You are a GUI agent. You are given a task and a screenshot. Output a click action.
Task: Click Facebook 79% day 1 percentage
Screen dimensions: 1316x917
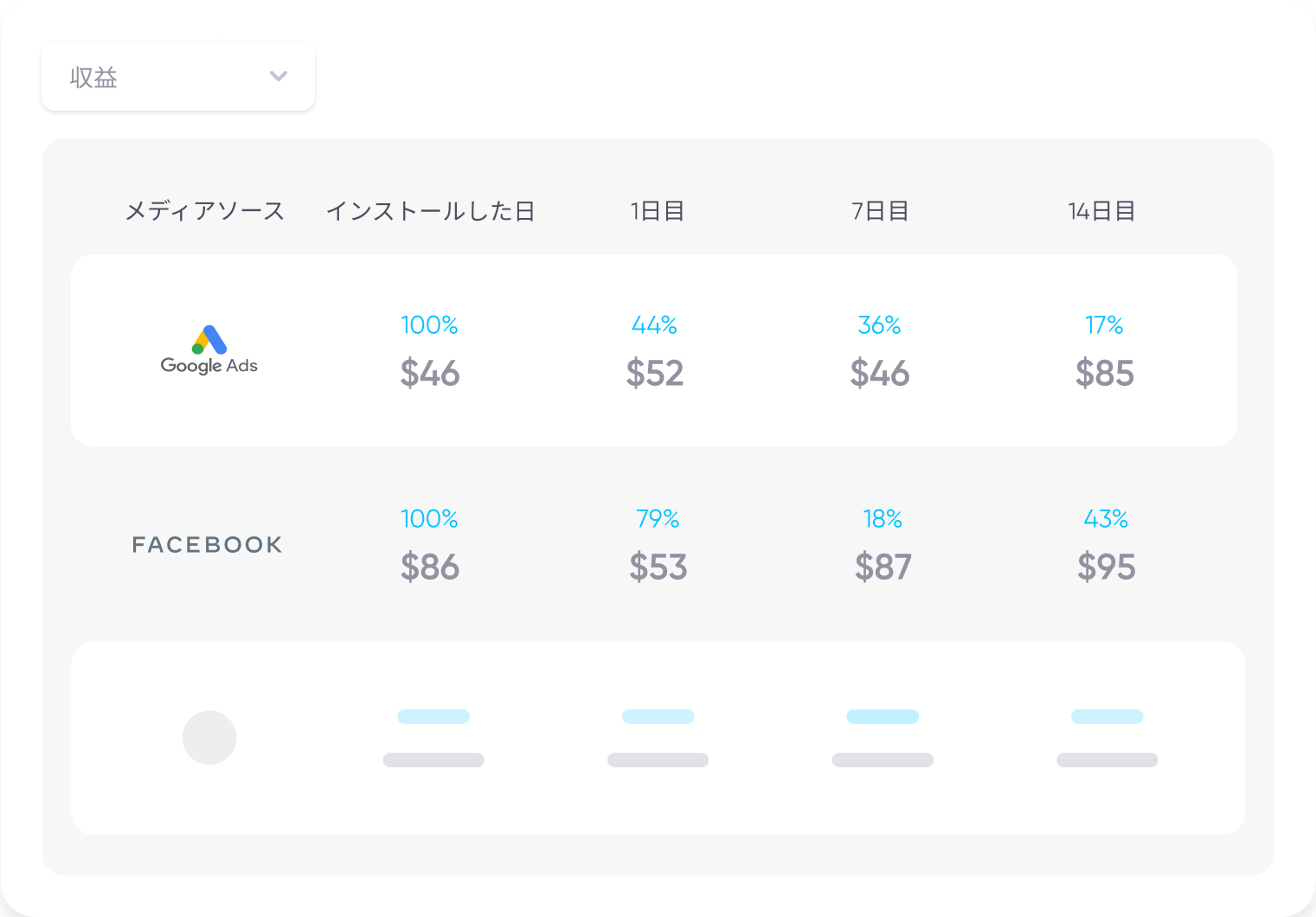658,519
